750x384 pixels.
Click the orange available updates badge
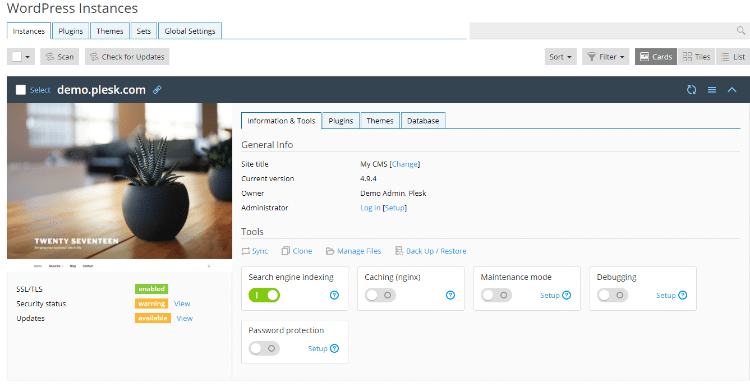[x=153, y=318]
